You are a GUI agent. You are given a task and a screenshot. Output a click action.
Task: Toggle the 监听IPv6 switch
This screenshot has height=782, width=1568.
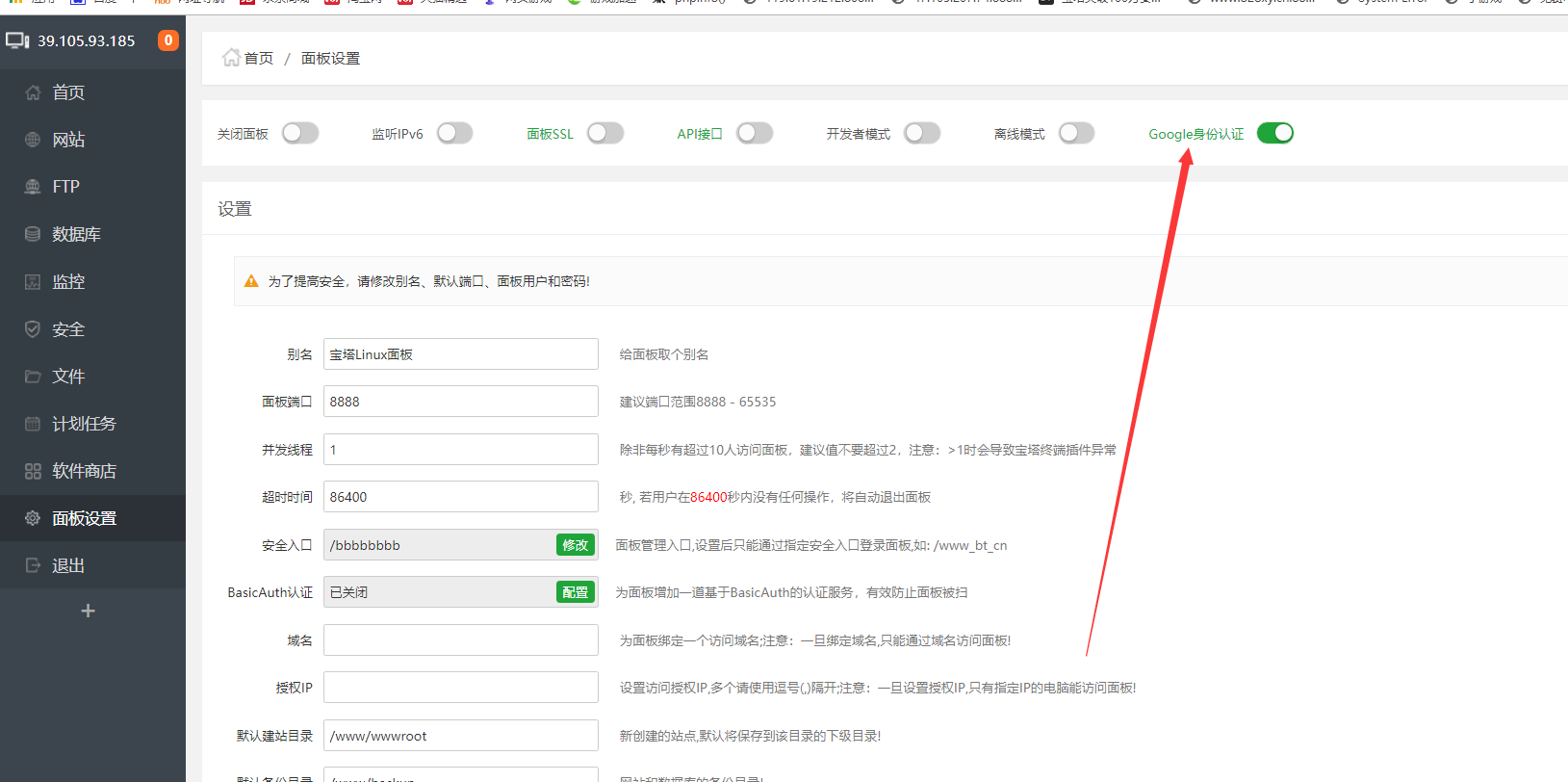455,133
